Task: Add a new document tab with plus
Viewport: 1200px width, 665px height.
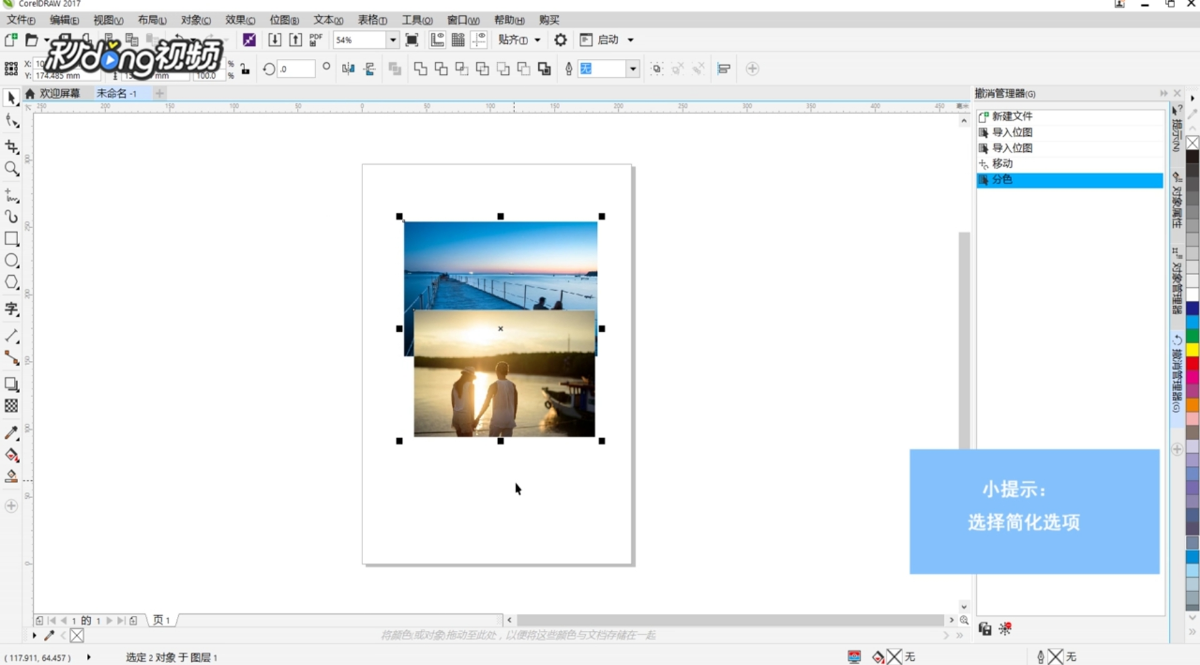Action: tap(159, 93)
